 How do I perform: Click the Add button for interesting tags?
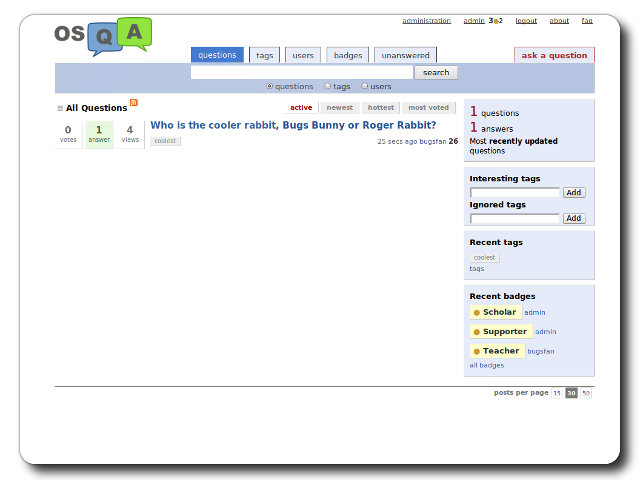(x=573, y=192)
